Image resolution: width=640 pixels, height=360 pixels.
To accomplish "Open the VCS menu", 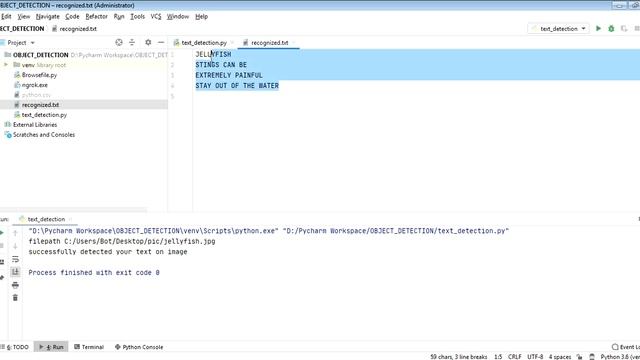I will tap(156, 16).
